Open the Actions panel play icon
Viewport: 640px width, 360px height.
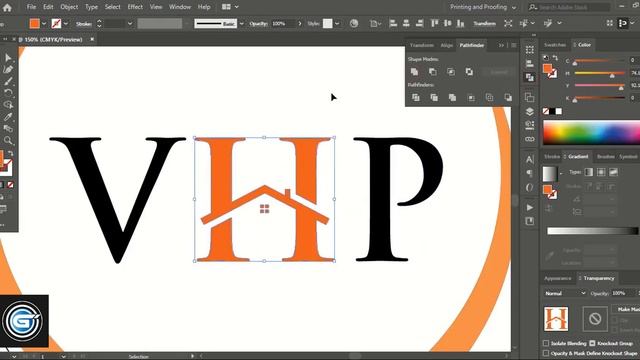530,207
